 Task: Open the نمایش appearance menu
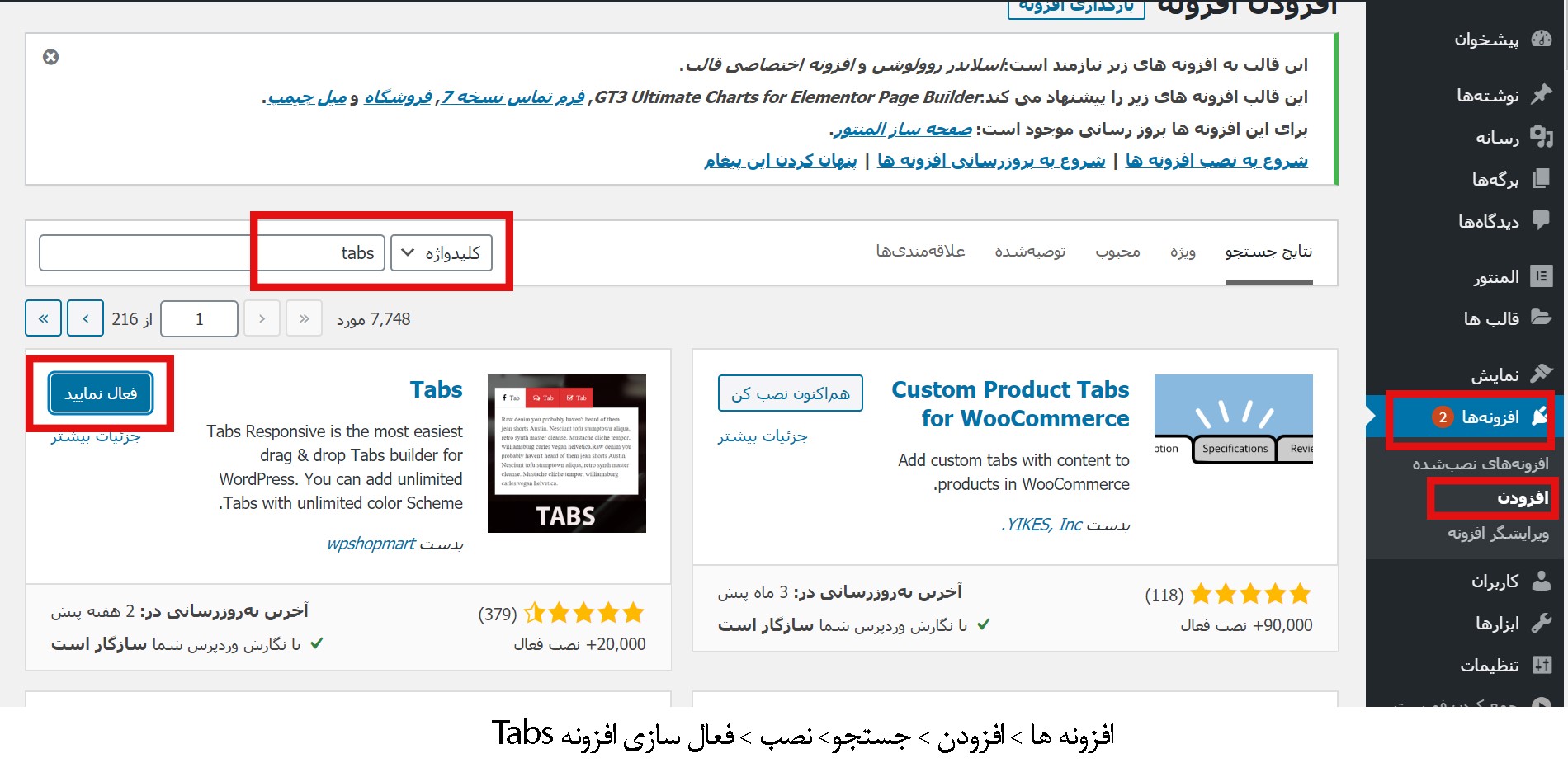(x=1495, y=375)
